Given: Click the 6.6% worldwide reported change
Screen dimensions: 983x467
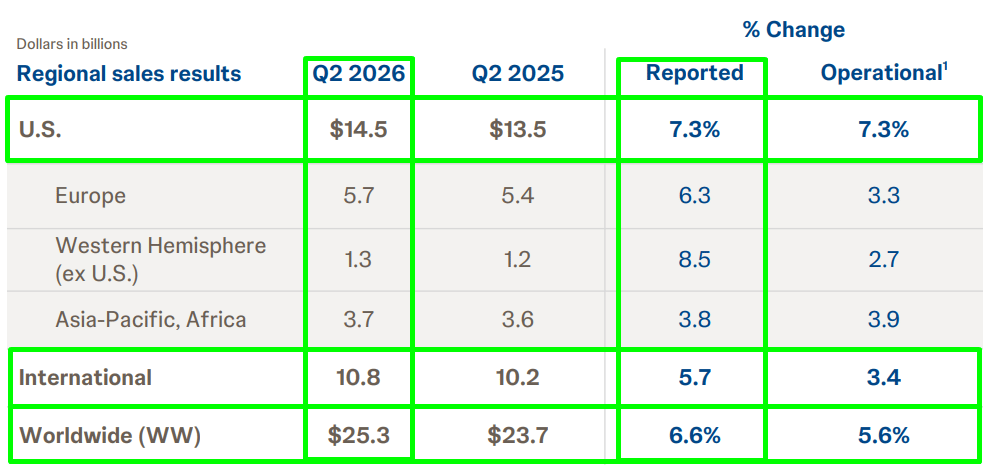Looking at the screenshot, I should tap(695, 435).
